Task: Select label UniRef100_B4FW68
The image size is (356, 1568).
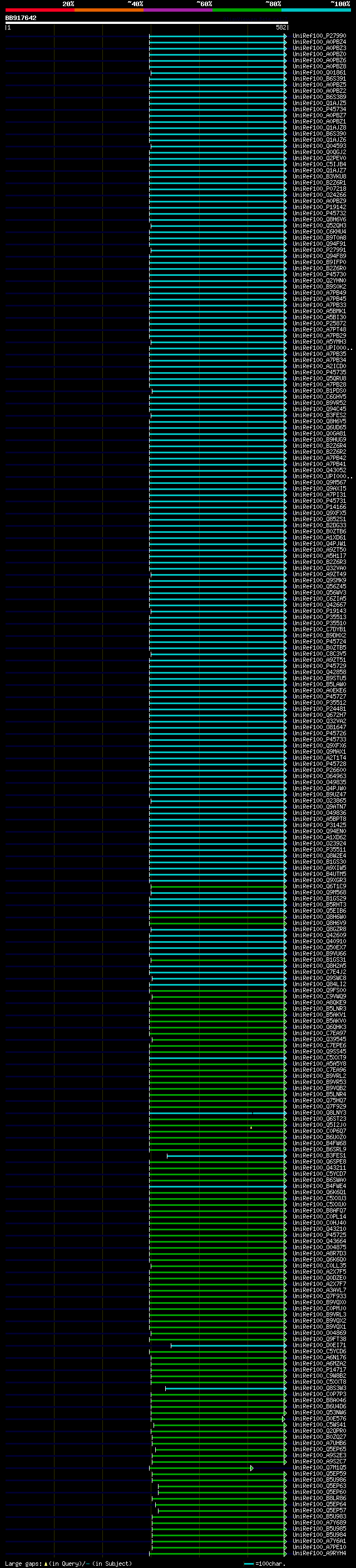Action: pos(319,1143)
